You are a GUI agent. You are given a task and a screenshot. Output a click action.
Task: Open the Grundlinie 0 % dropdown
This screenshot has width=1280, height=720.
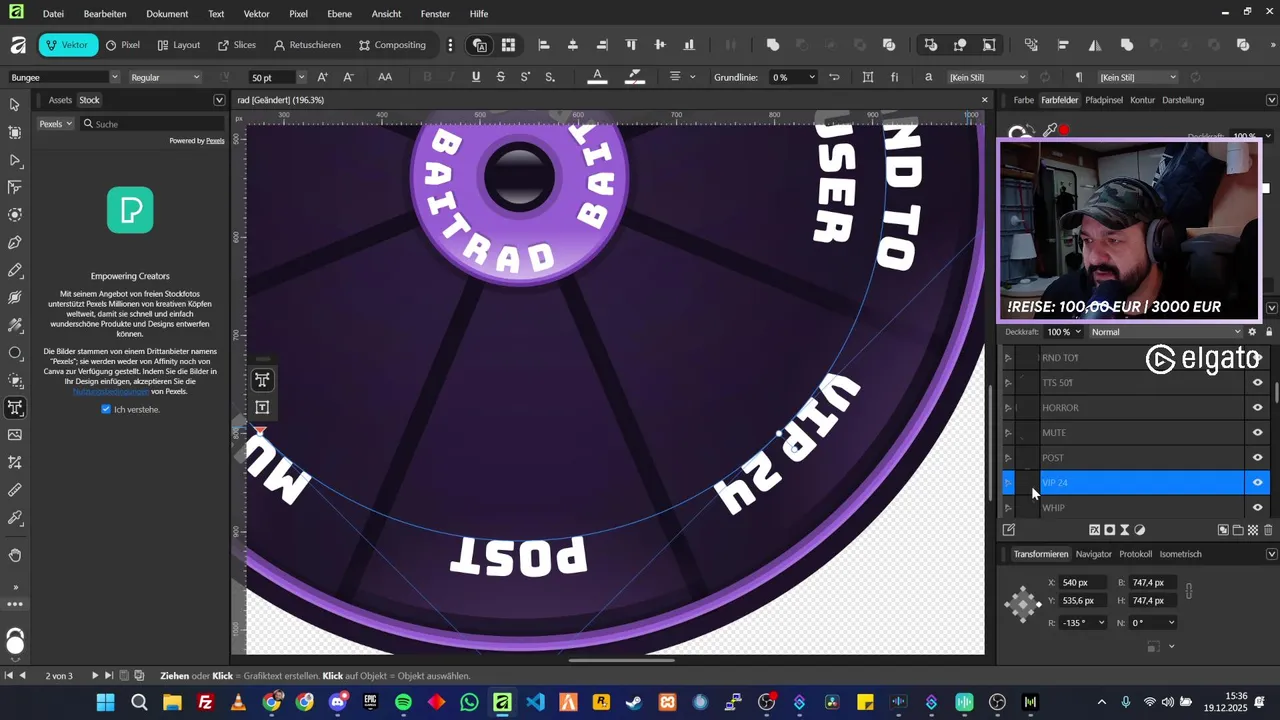pos(811,77)
